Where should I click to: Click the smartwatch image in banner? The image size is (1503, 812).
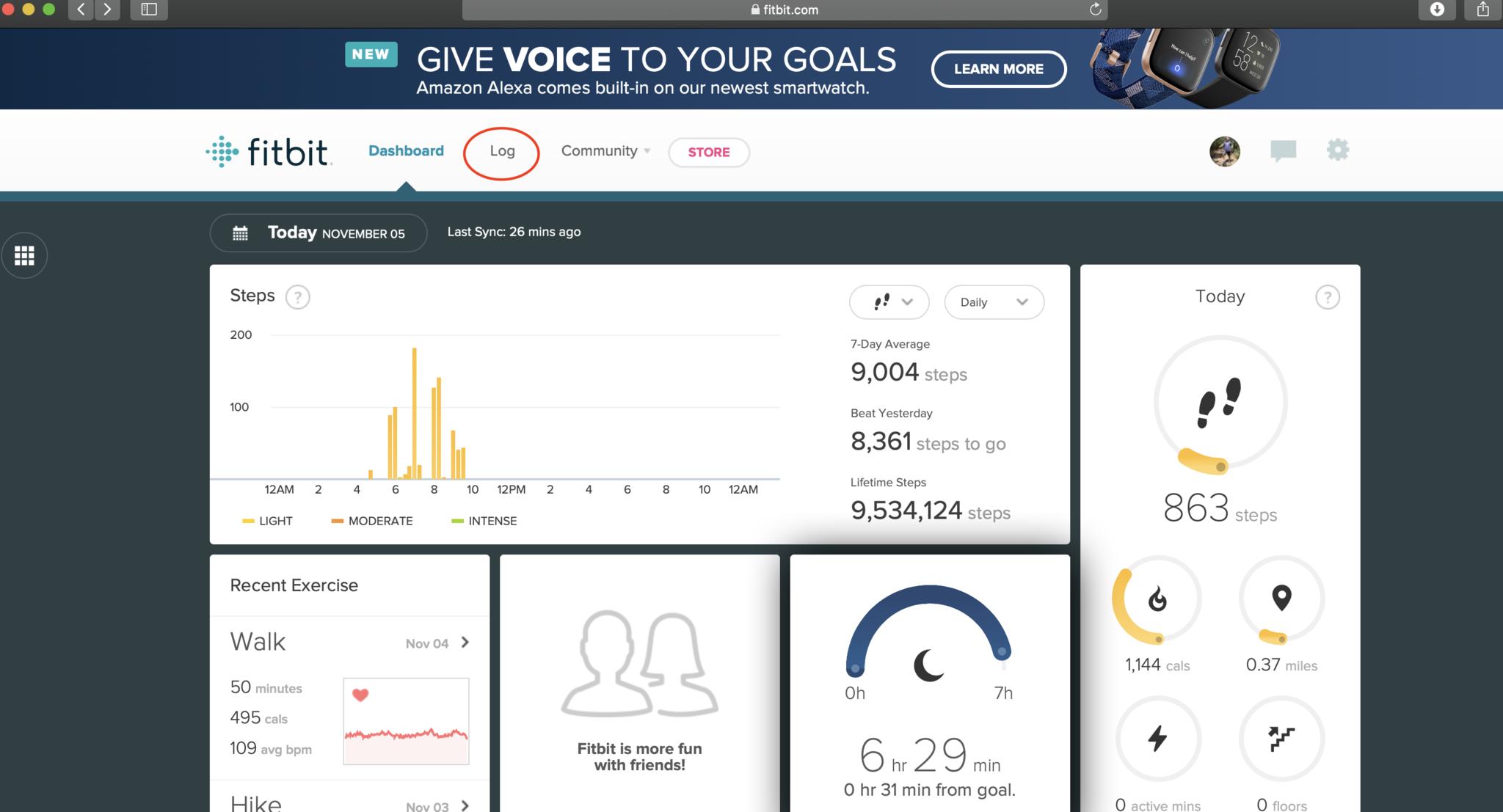(x=1184, y=67)
